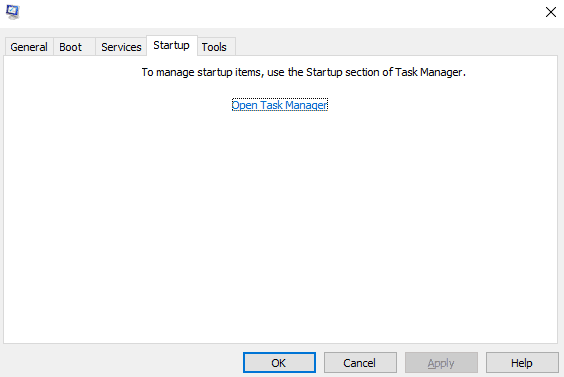564x377 pixels.
Task: Go to the Tools tab
Action: pyautogui.click(x=216, y=47)
